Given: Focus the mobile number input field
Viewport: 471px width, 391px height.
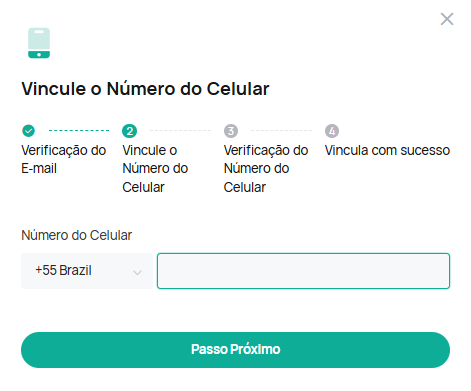Looking at the screenshot, I should click(303, 271).
